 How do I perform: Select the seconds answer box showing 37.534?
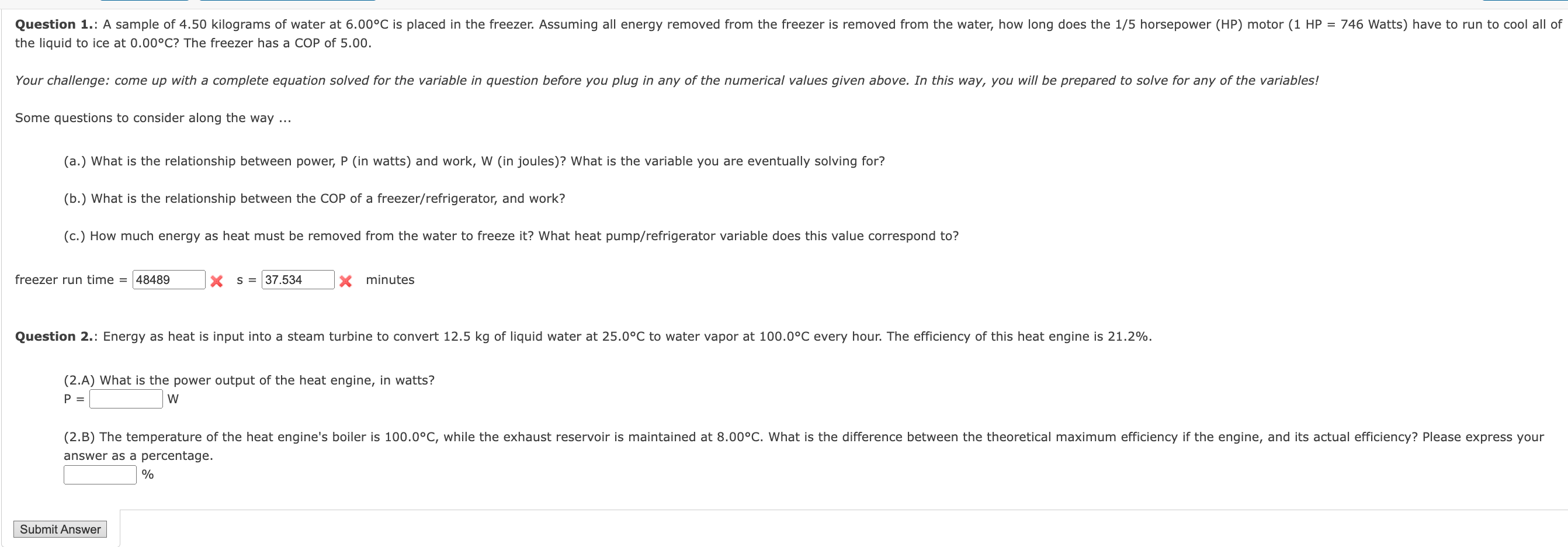point(297,279)
